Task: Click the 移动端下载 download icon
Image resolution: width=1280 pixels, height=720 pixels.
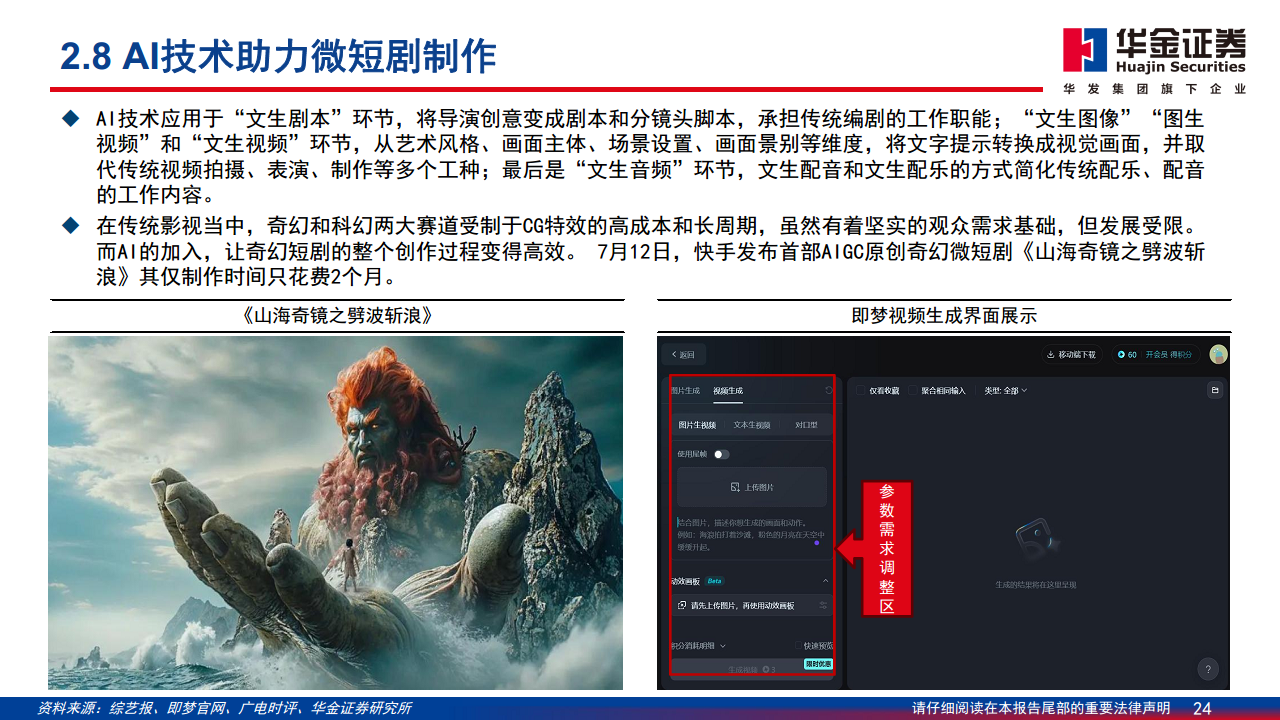Action: point(1051,355)
